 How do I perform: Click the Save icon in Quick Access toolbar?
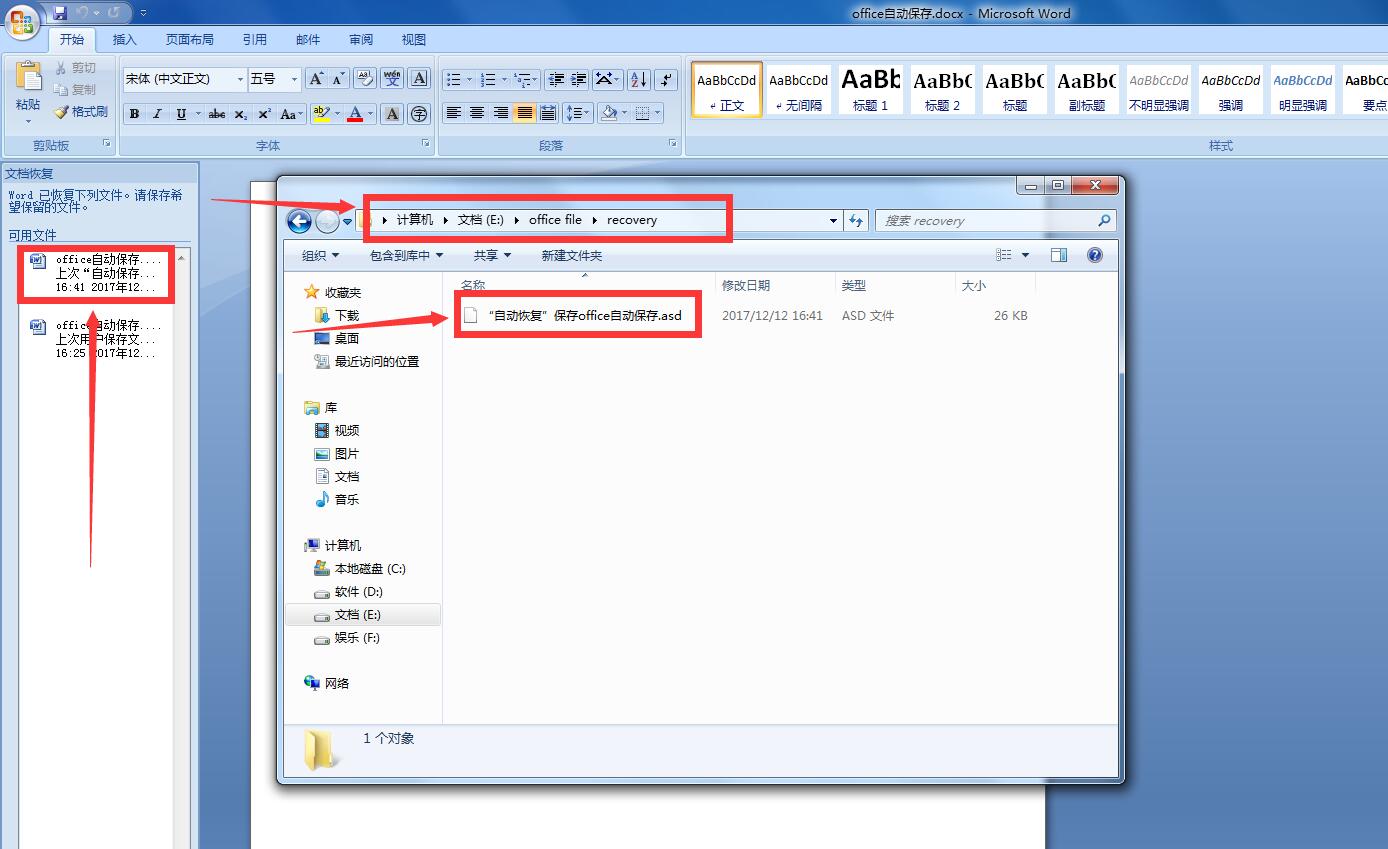click(60, 13)
